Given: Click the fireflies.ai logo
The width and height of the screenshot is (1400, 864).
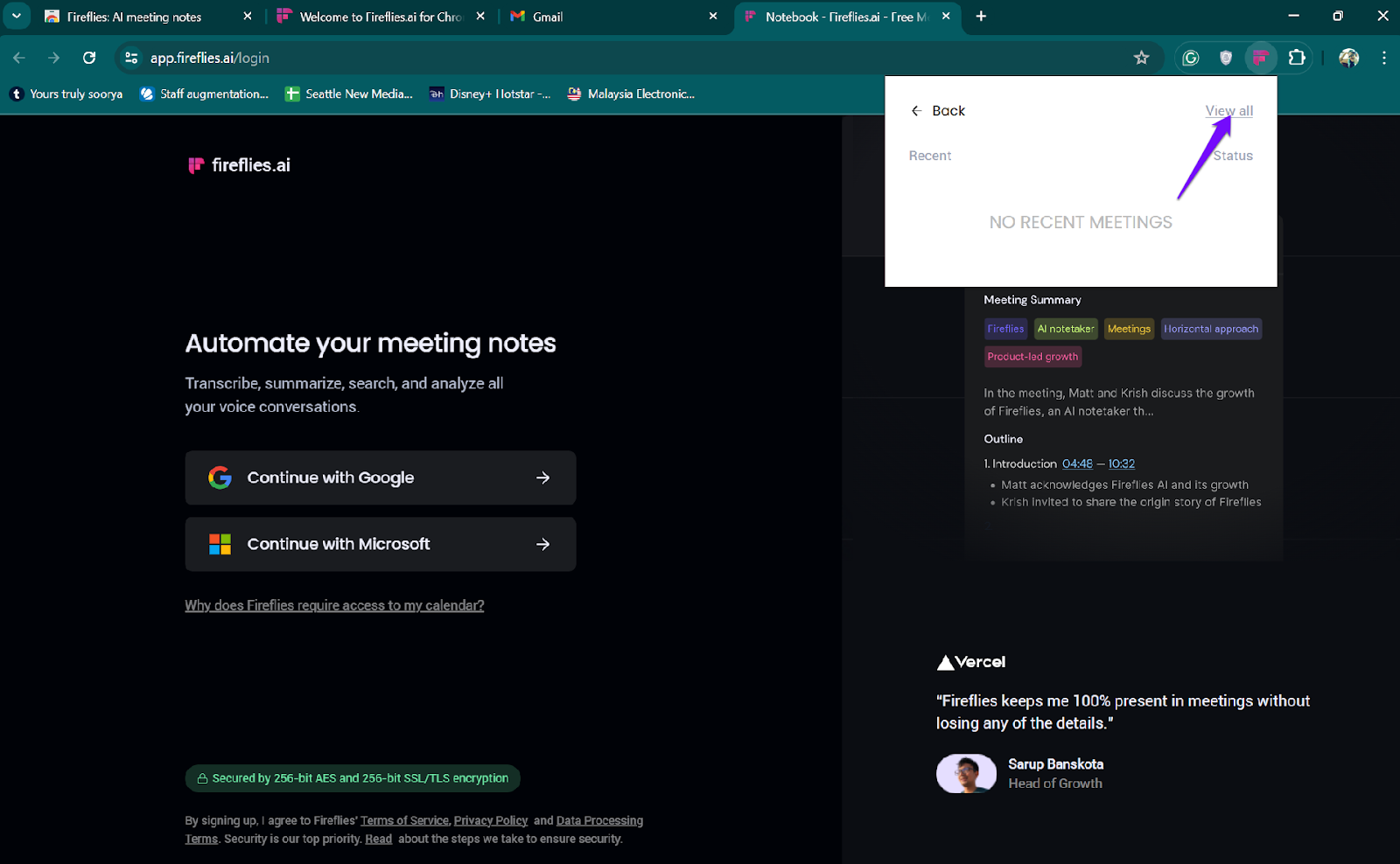Looking at the screenshot, I should [239, 165].
